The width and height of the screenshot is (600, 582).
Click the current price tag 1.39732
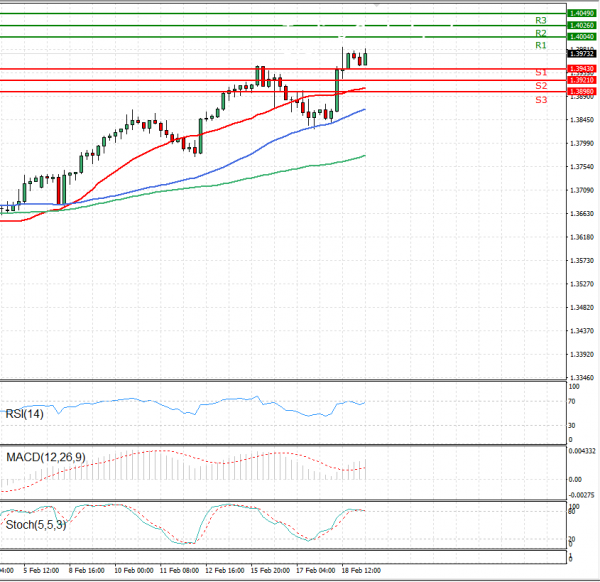[x=582, y=54]
